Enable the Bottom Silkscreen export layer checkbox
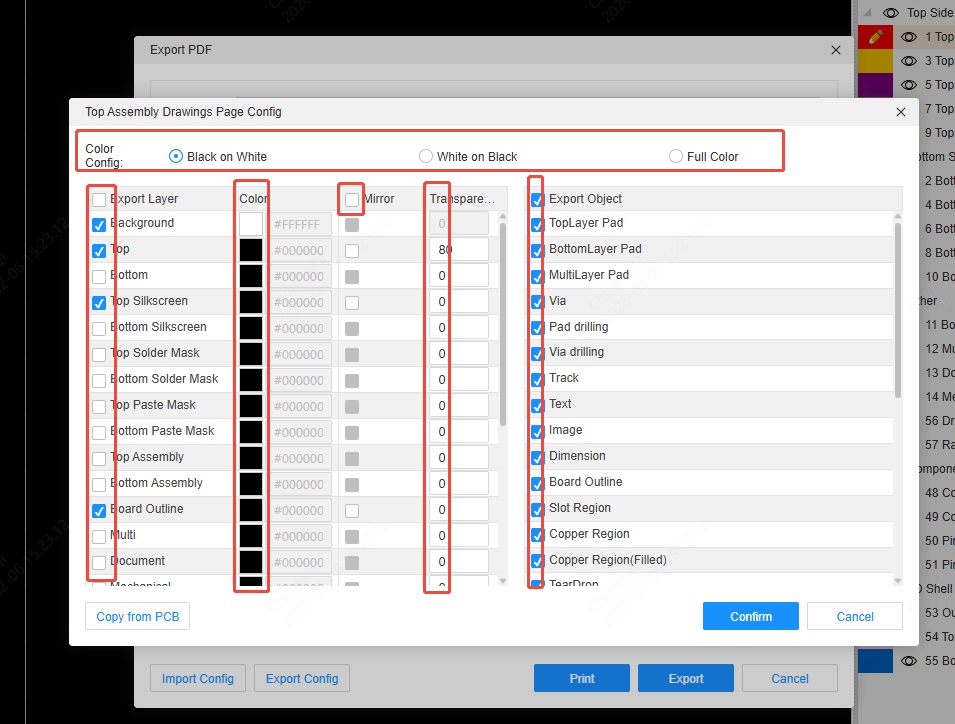The height and width of the screenshot is (724, 955). 99,328
